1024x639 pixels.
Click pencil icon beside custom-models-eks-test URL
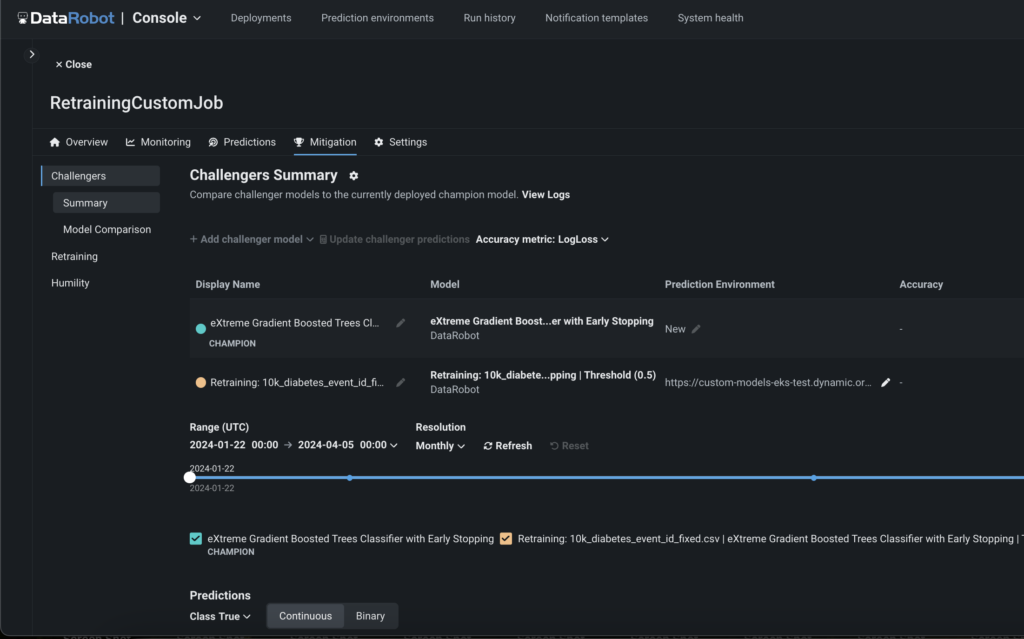tap(885, 382)
